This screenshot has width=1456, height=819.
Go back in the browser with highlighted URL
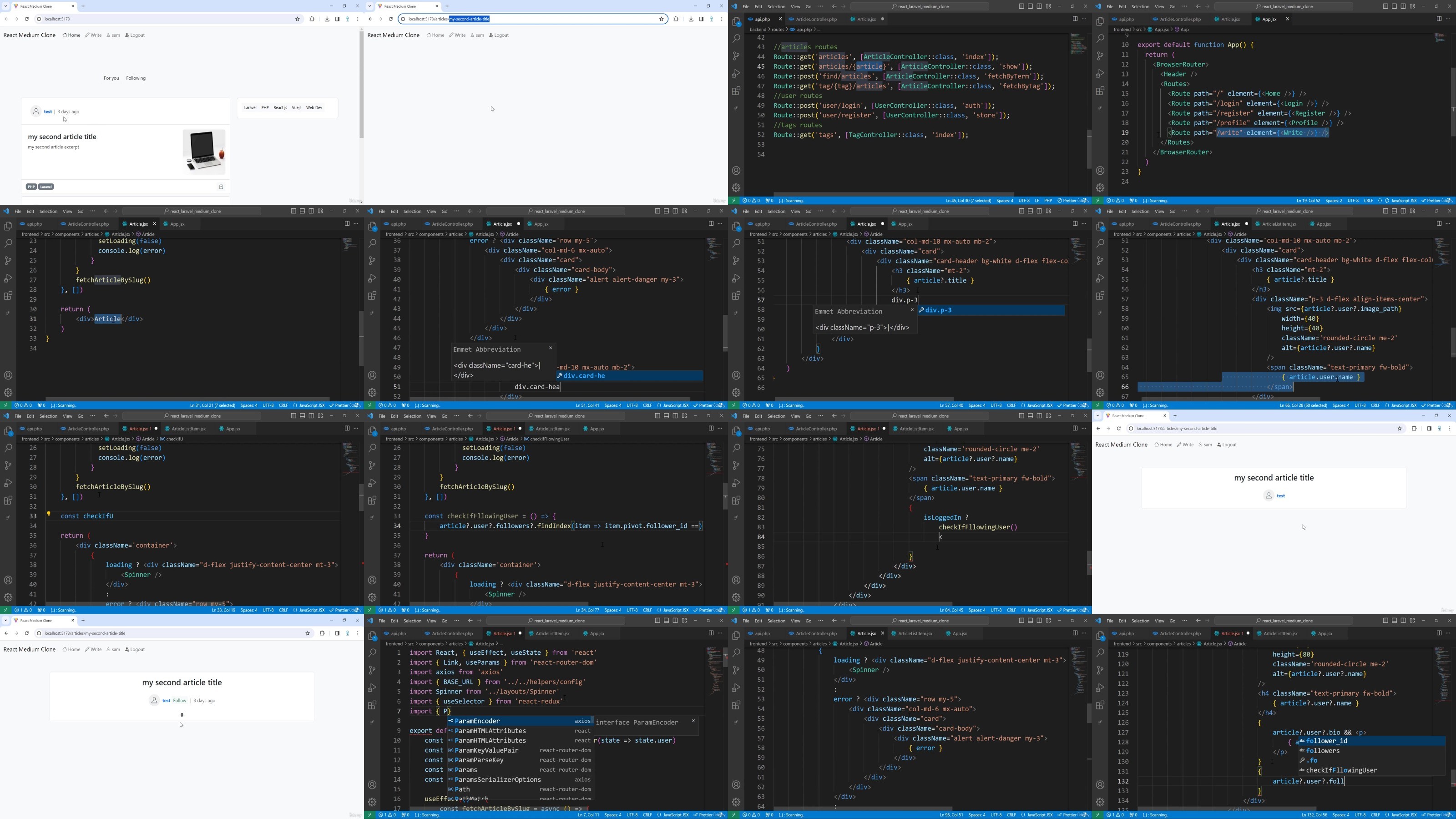click(370, 19)
